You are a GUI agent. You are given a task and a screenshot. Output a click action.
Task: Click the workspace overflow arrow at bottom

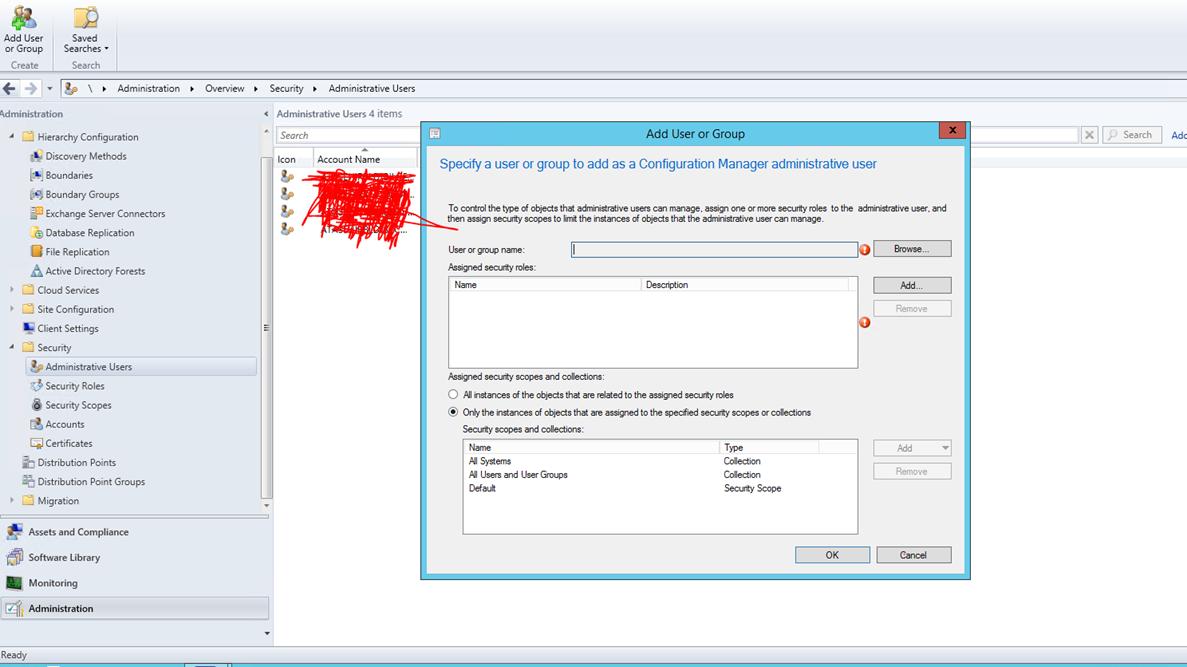tap(266, 633)
